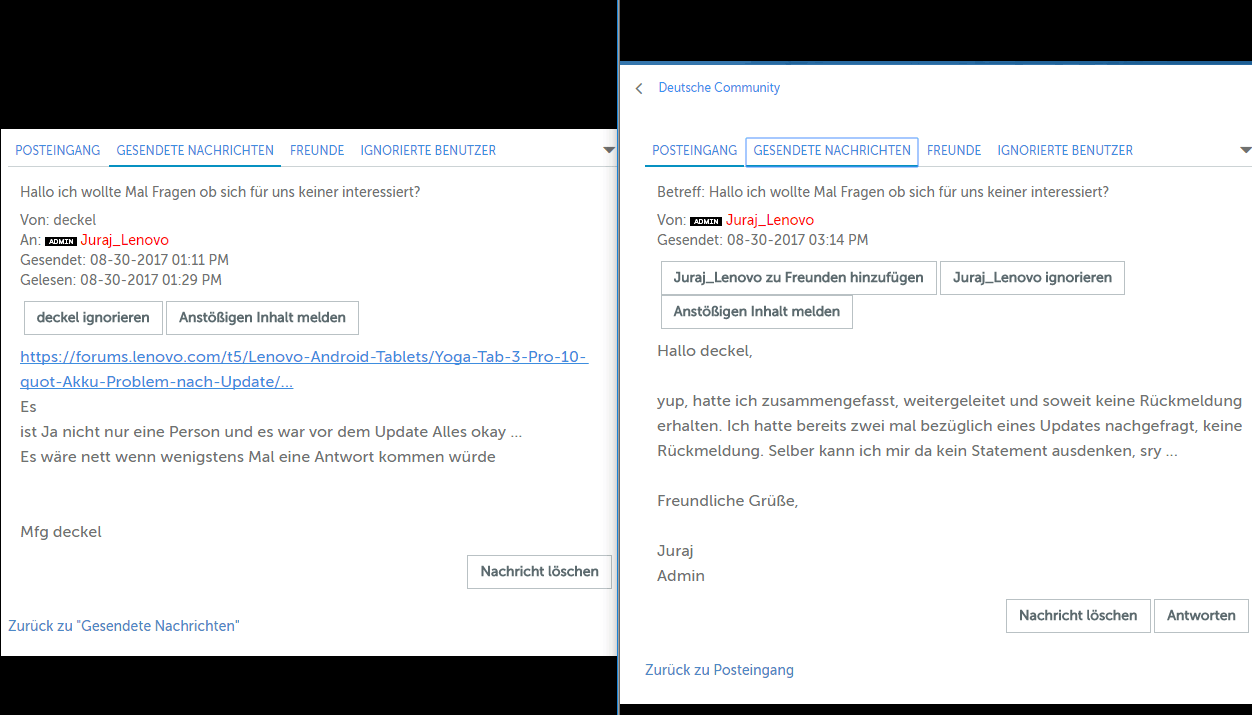Viewport: 1252px width, 715px height.
Task: Click Juraj_Lenovo recipient name in left window
Action: tap(125, 240)
